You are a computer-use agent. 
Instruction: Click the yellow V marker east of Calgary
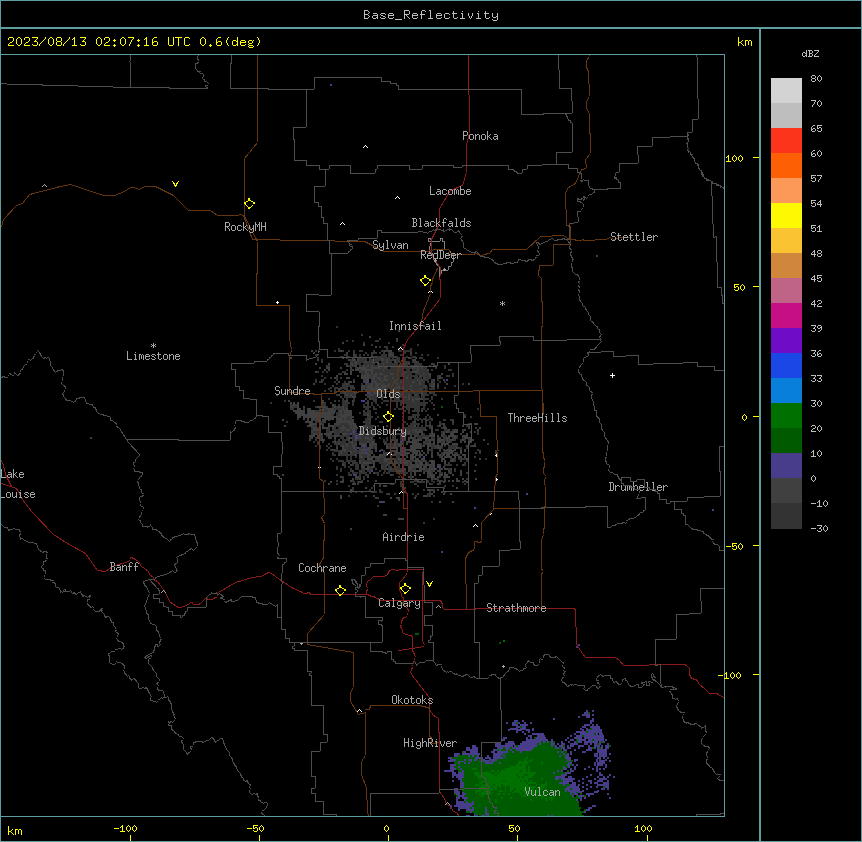click(429, 584)
